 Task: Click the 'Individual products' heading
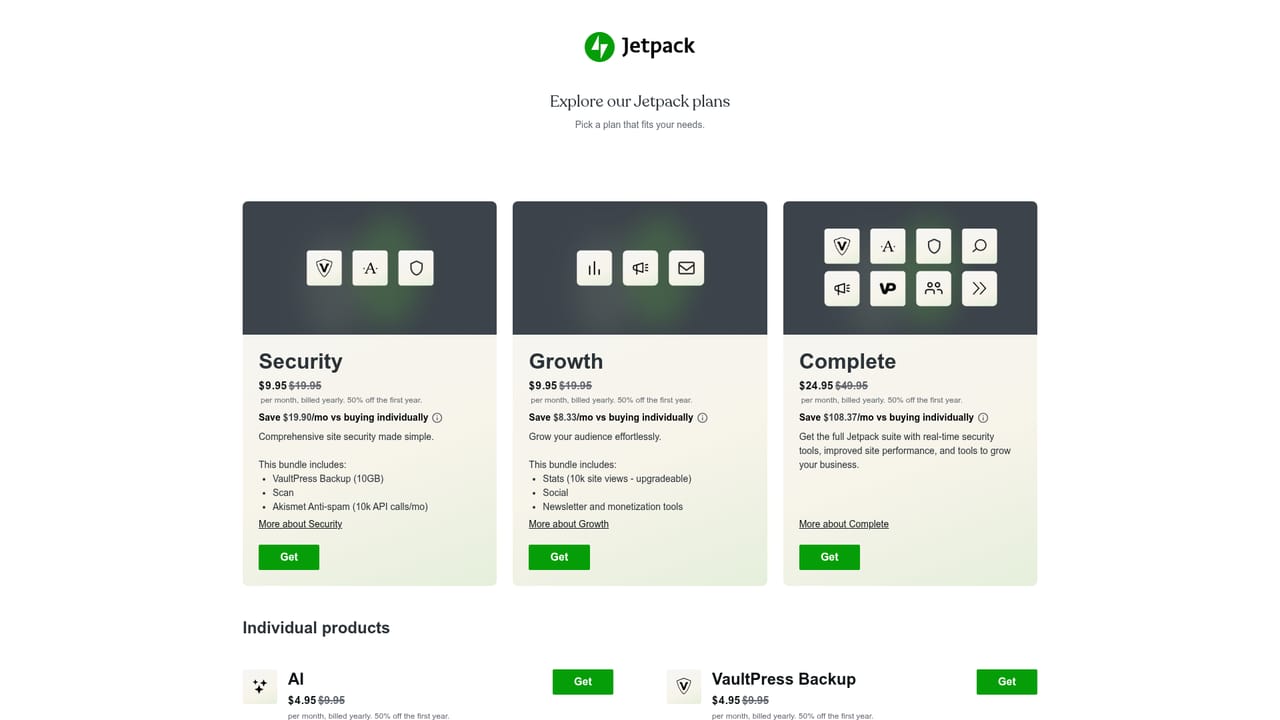pyautogui.click(x=316, y=628)
